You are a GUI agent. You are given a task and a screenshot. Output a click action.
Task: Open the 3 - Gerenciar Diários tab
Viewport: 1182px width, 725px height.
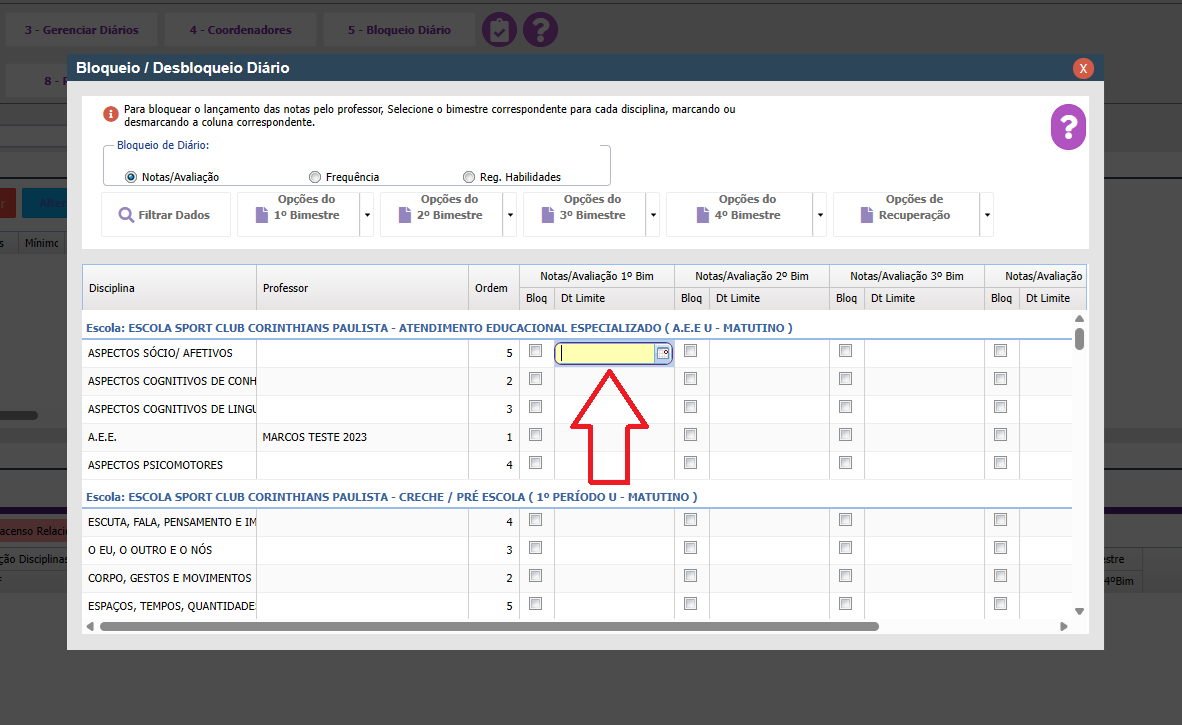pyautogui.click(x=82, y=30)
